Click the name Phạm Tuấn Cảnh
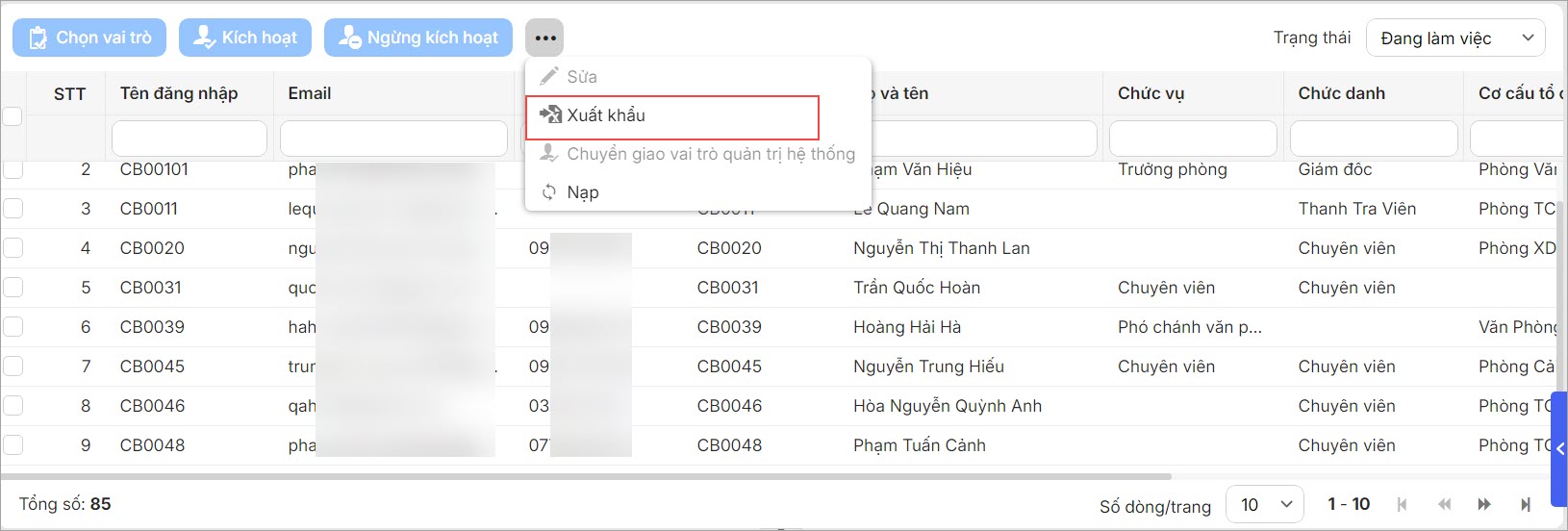Image resolution: width=1568 pixels, height=531 pixels. (919, 445)
